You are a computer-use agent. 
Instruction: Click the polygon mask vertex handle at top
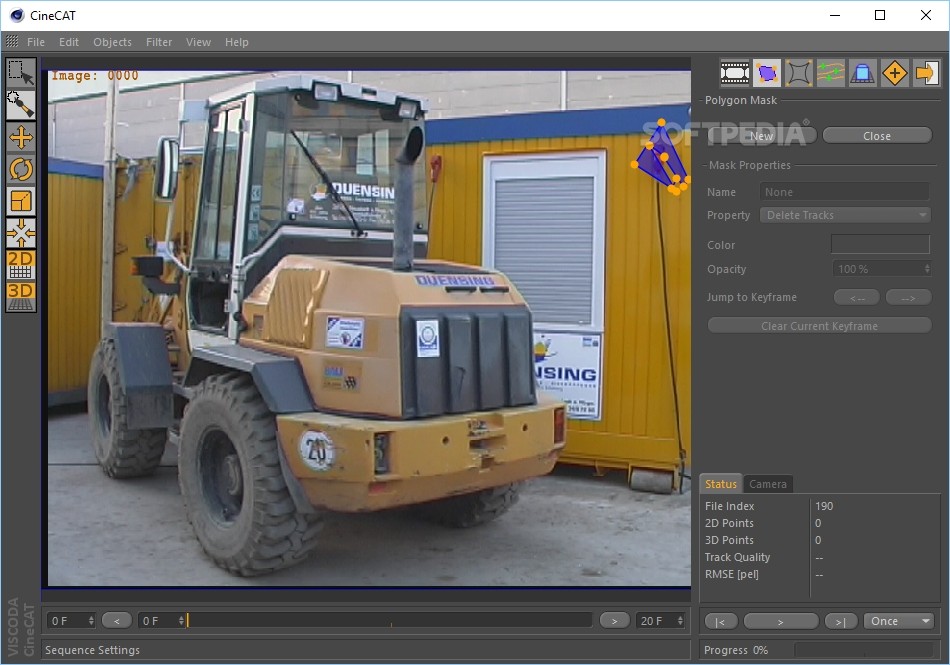pos(661,123)
